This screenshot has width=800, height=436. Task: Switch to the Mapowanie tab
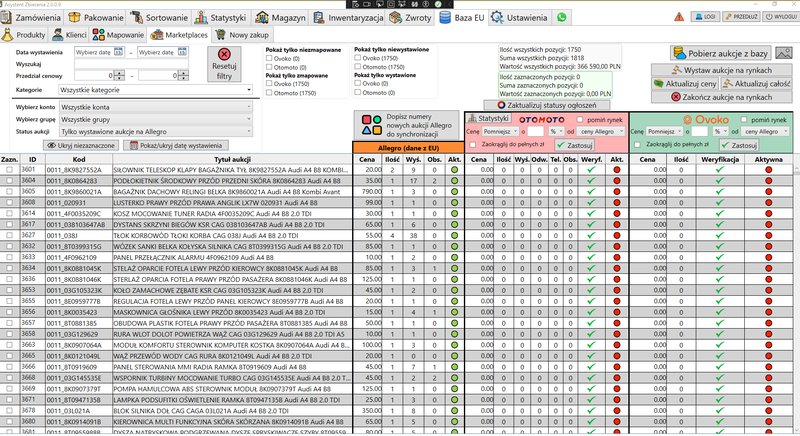click(x=118, y=35)
